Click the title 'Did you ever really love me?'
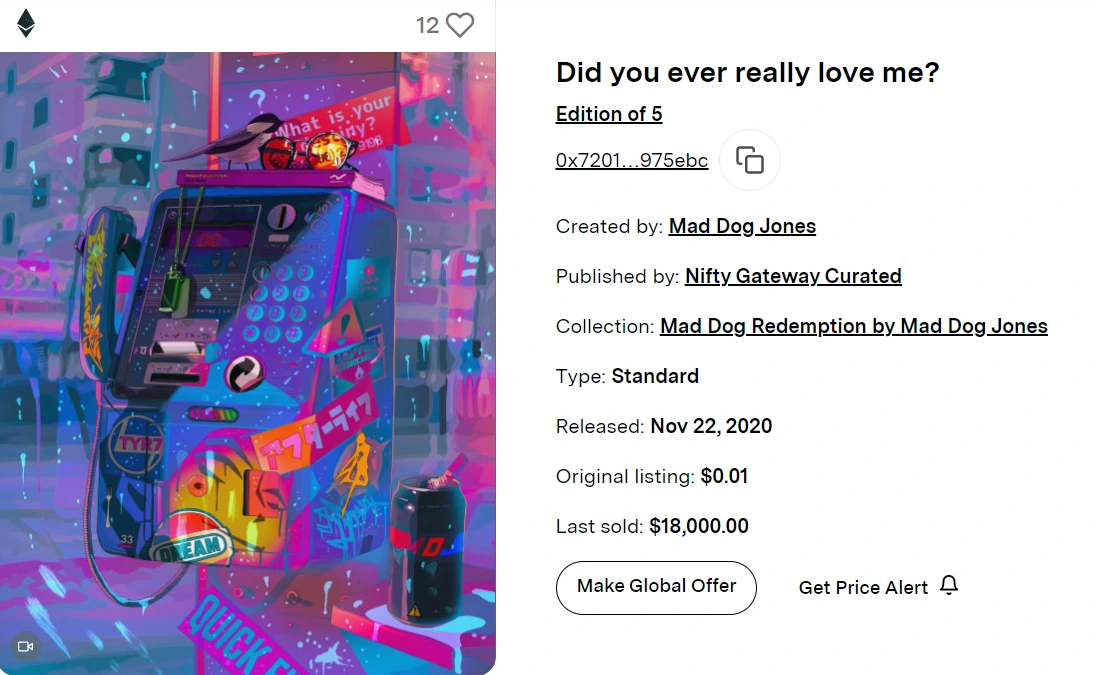The width and height of the screenshot is (1094, 675). point(747,72)
